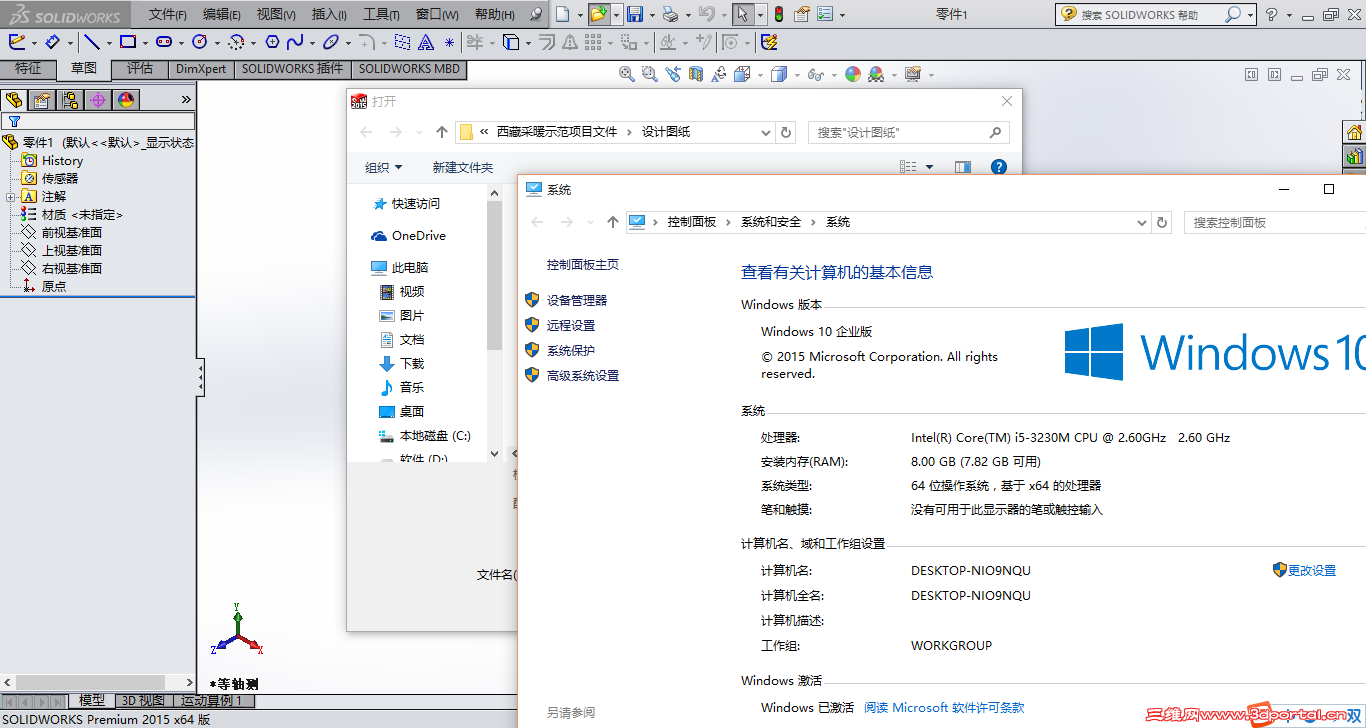Viewport: 1366px width, 728px height.
Task: Select the Spline sketch tool
Action: click(294, 42)
